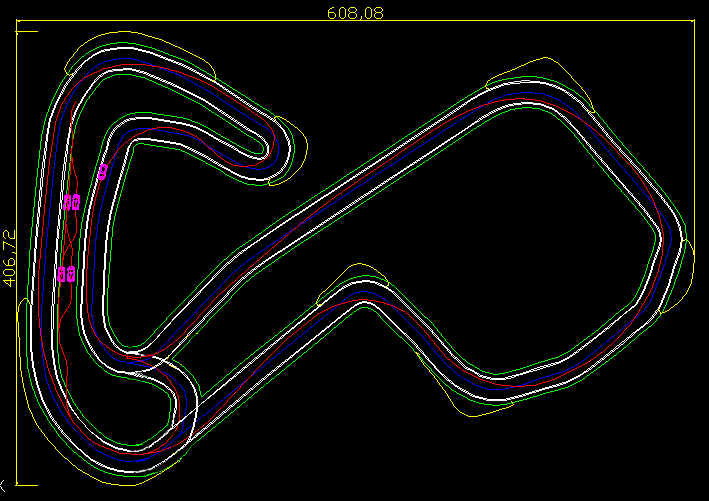Select the 608,08 horizontal dimension text

[x=355, y=13]
